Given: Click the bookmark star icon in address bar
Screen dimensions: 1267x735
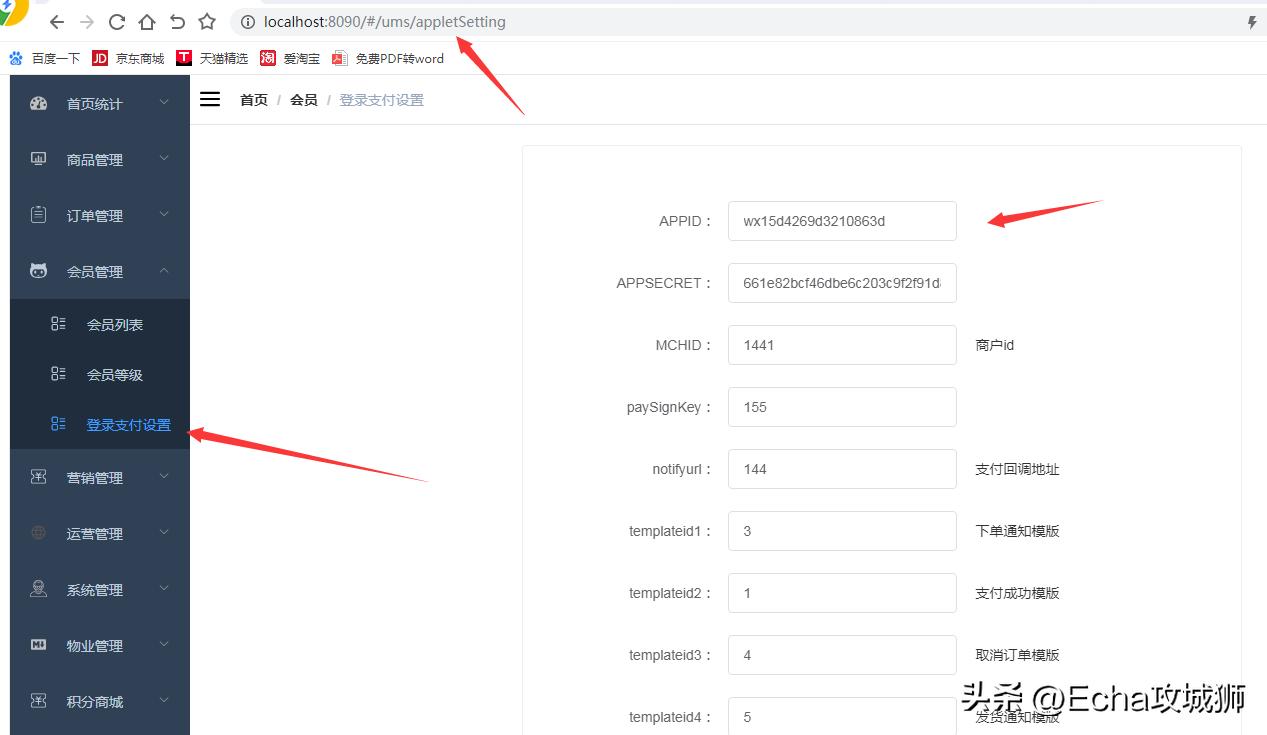Looking at the screenshot, I should click(x=206, y=21).
